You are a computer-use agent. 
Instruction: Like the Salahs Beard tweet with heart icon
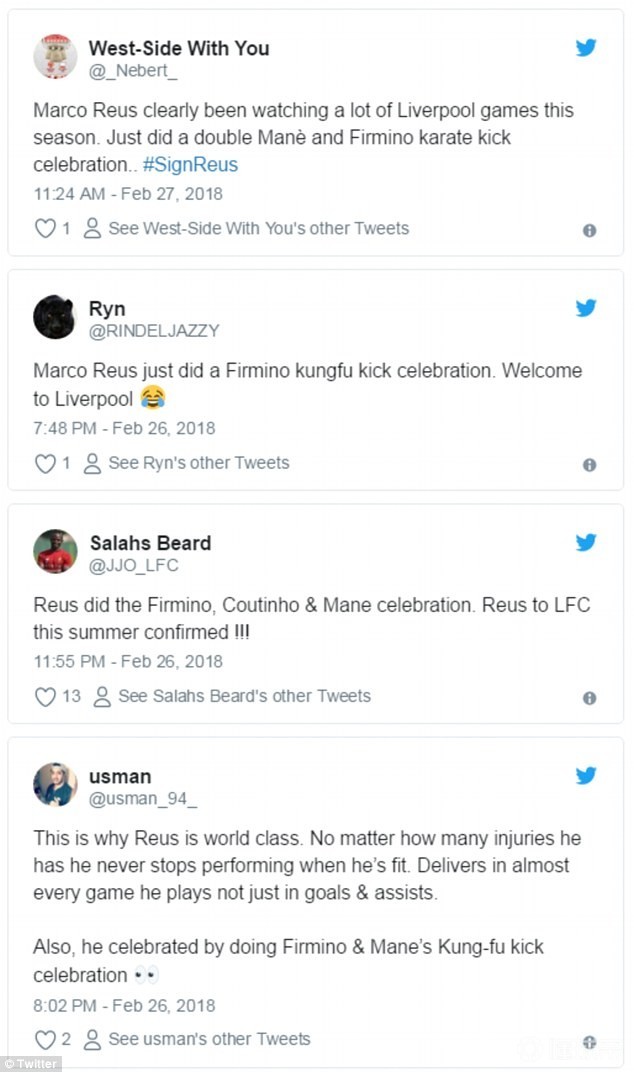[45, 696]
